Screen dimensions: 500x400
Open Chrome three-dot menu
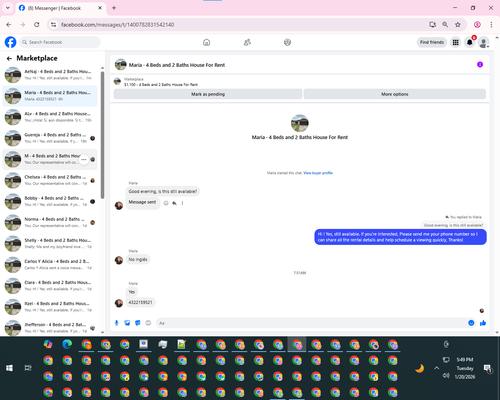click(x=491, y=25)
